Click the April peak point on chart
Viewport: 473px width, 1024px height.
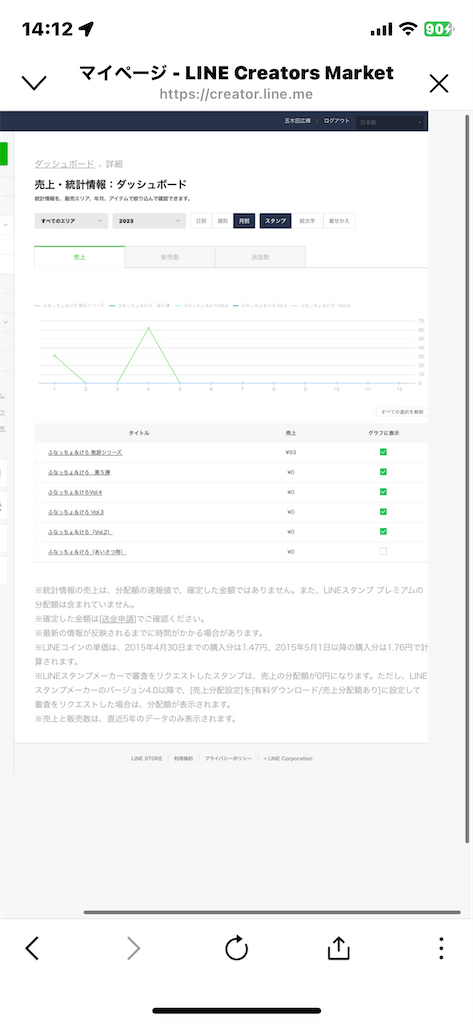pos(148,328)
